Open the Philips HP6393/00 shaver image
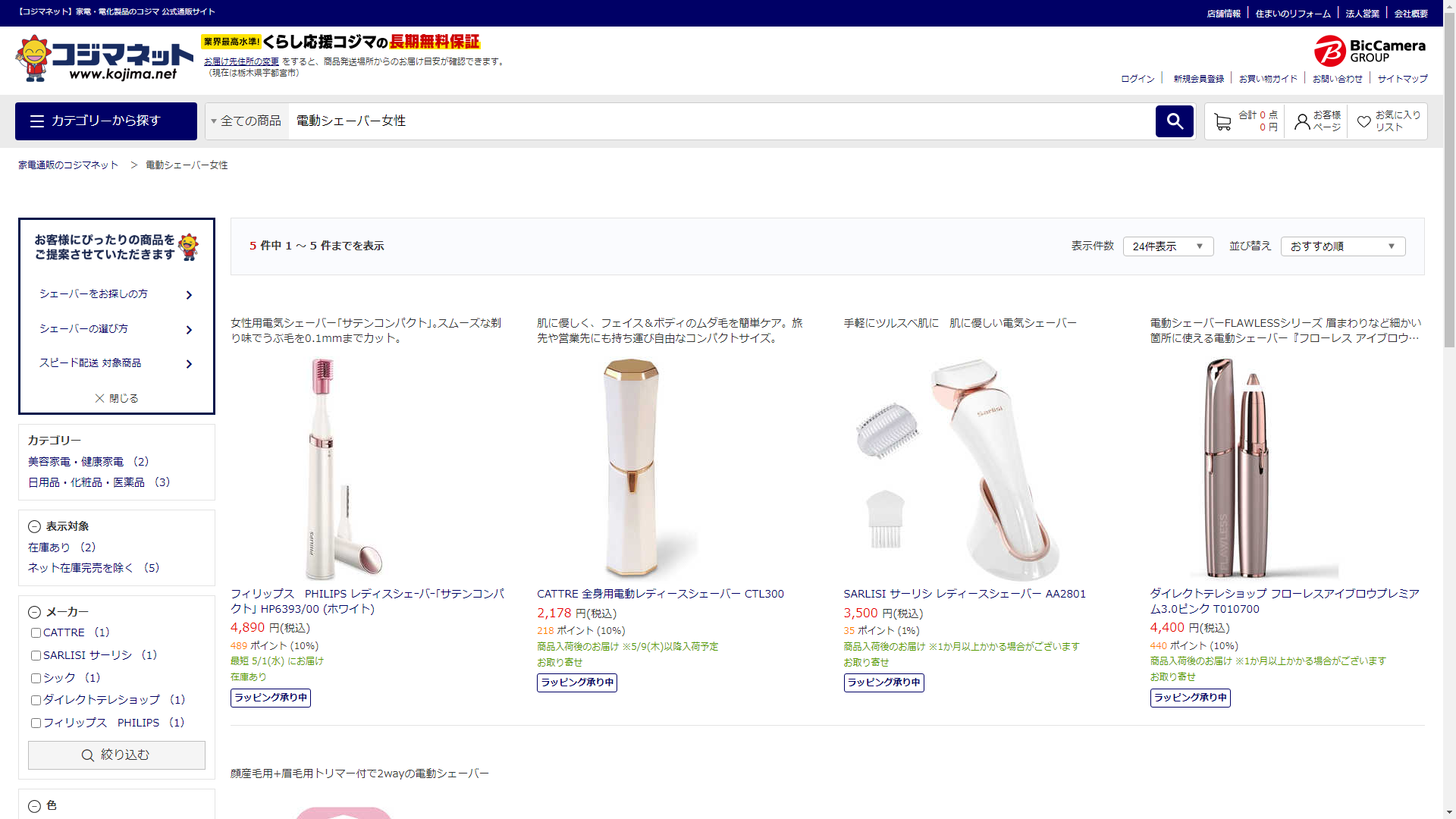Image resolution: width=1456 pixels, height=819 pixels. [x=344, y=469]
